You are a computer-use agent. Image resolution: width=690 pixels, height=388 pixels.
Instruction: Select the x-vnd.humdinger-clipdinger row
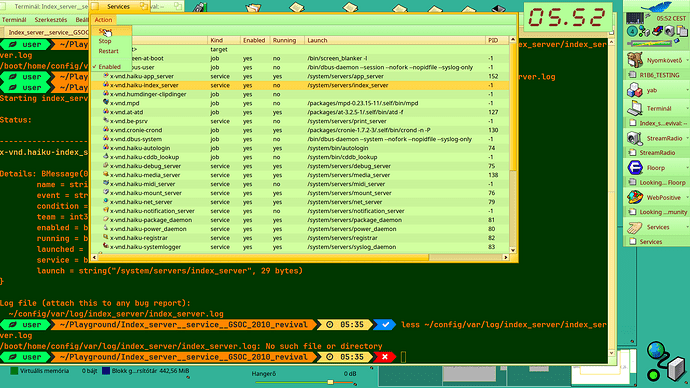click(x=300, y=94)
